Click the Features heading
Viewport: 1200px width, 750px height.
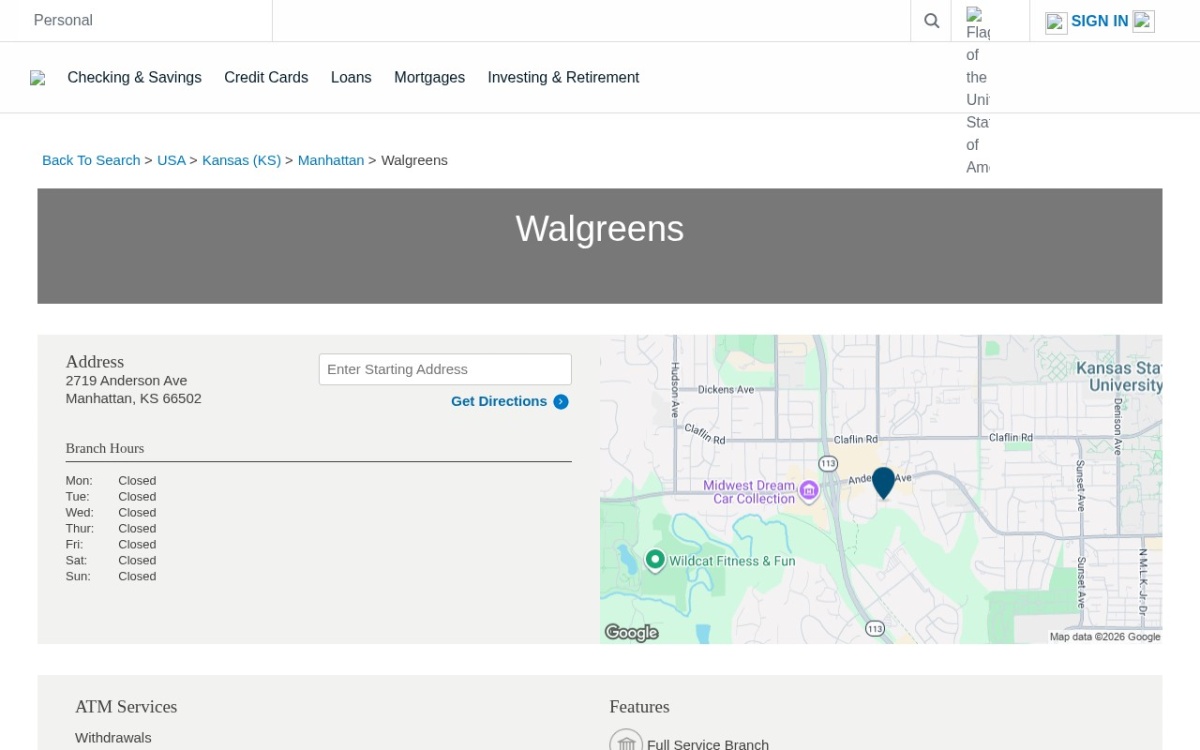tap(639, 707)
